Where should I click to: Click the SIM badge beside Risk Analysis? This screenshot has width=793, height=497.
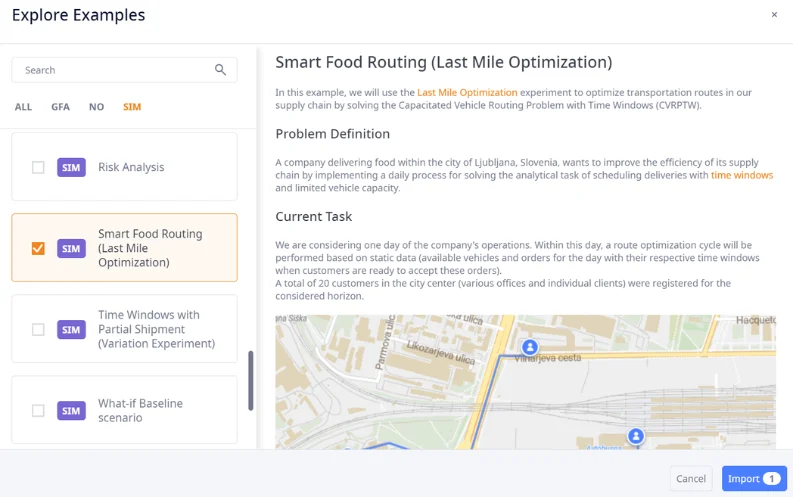point(71,167)
